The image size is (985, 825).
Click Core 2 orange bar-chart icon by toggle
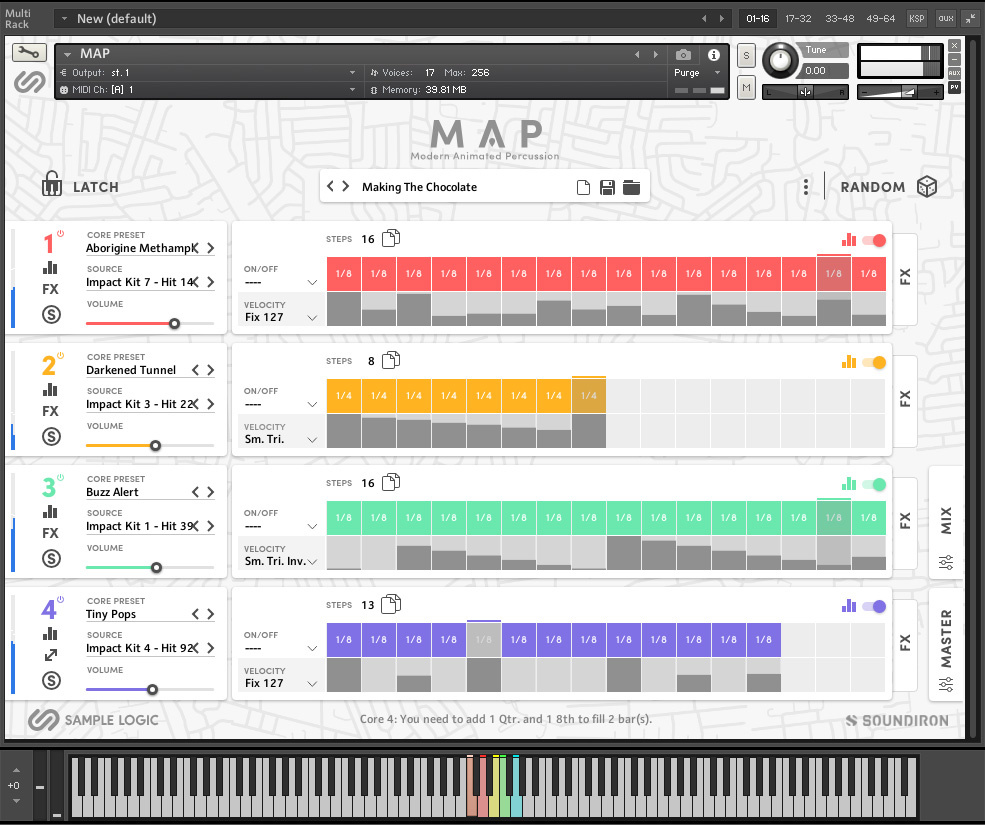[849, 362]
